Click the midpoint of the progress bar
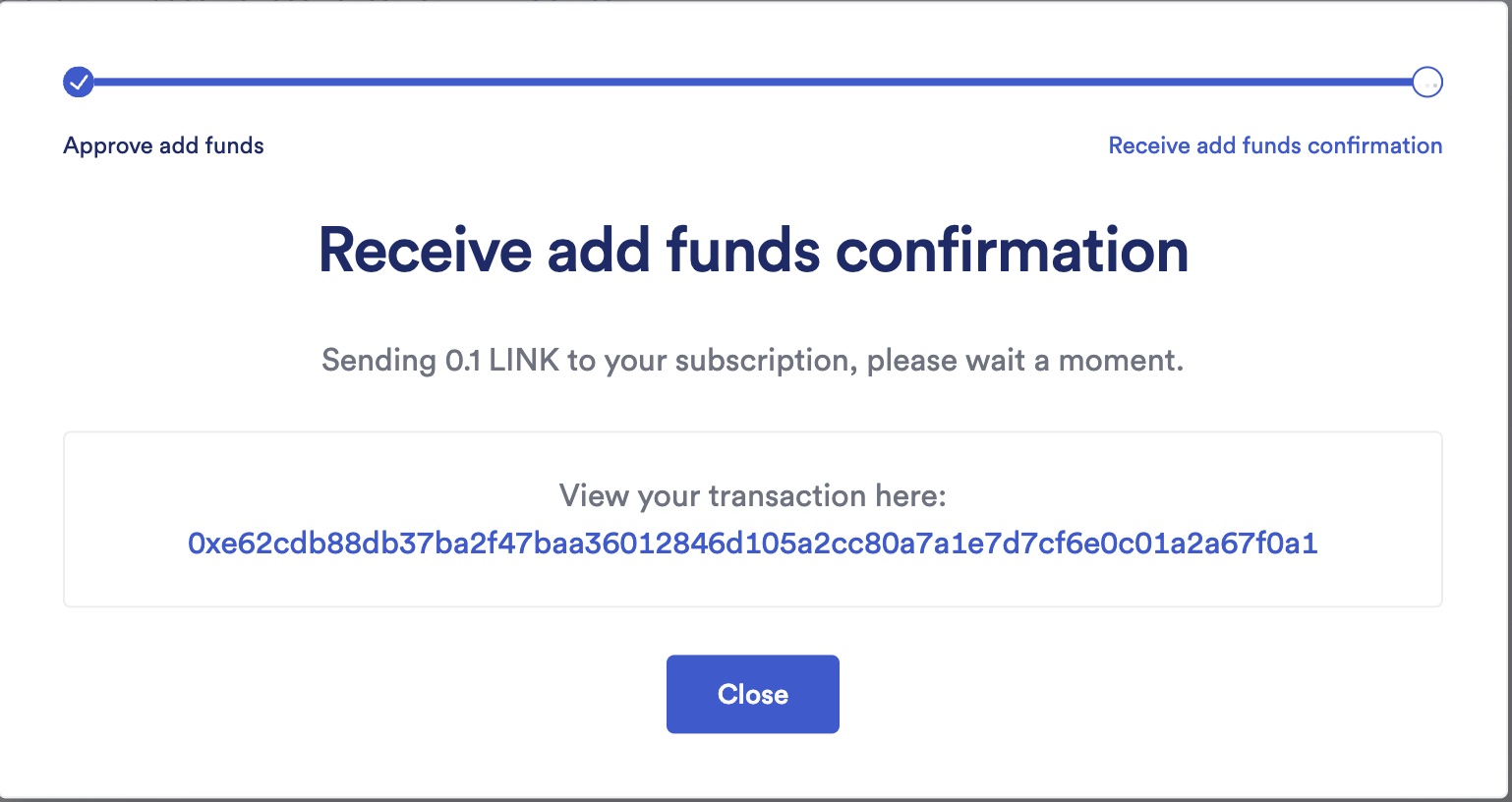Image resolution: width=1512 pixels, height=802 pixels. click(x=753, y=82)
